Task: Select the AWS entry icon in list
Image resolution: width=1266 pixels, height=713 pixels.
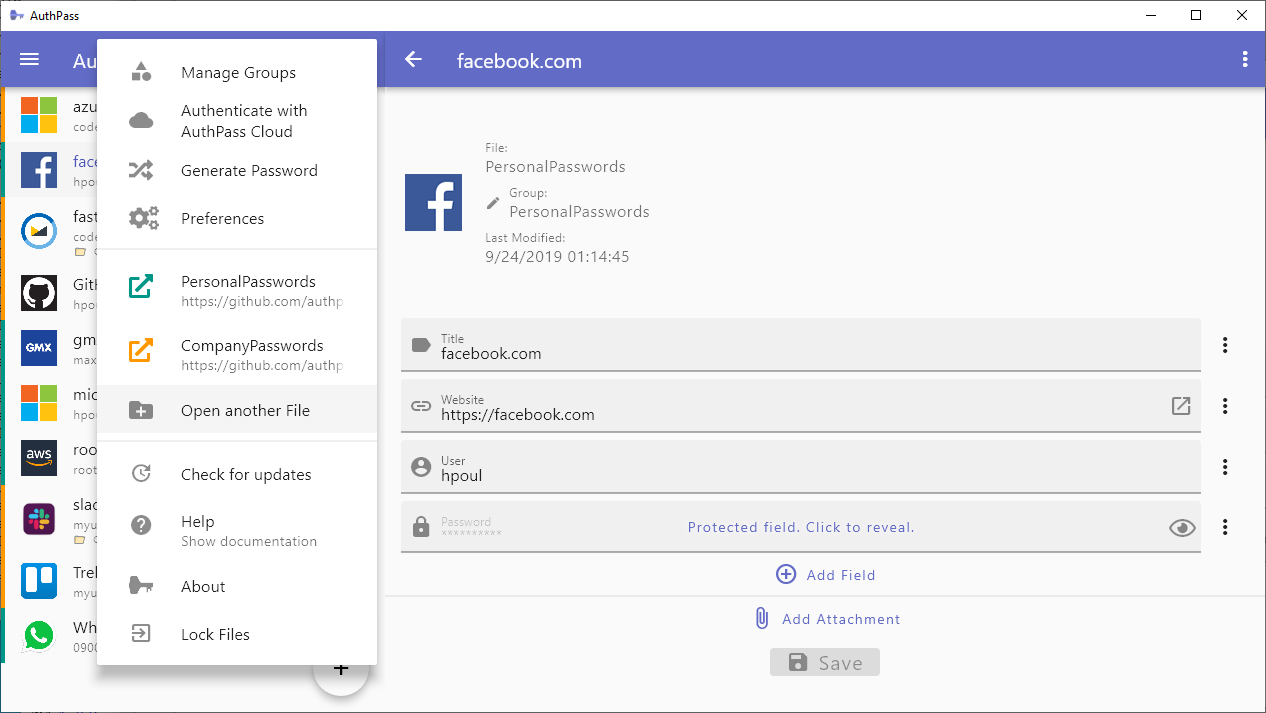Action: click(39, 458)
